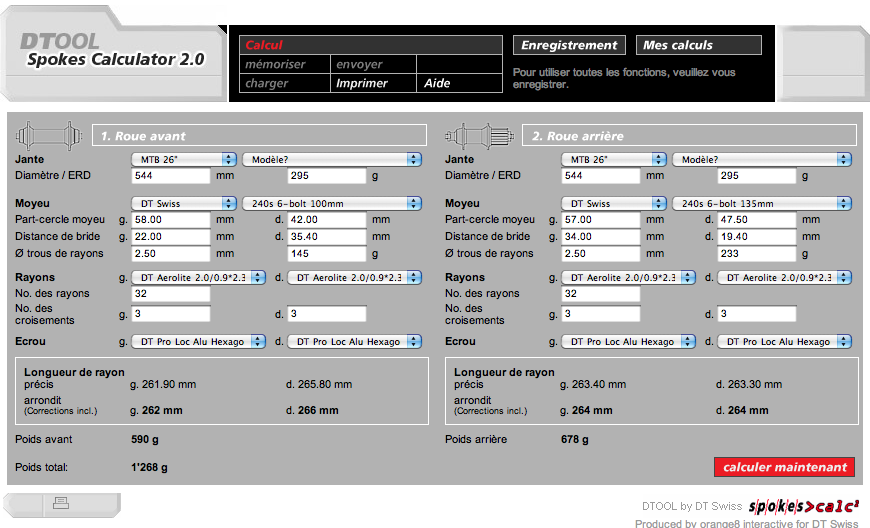Open front wheel Jante size dropdown MTB 26"
This screenshot has width=870, height=528.
(184, 160)
